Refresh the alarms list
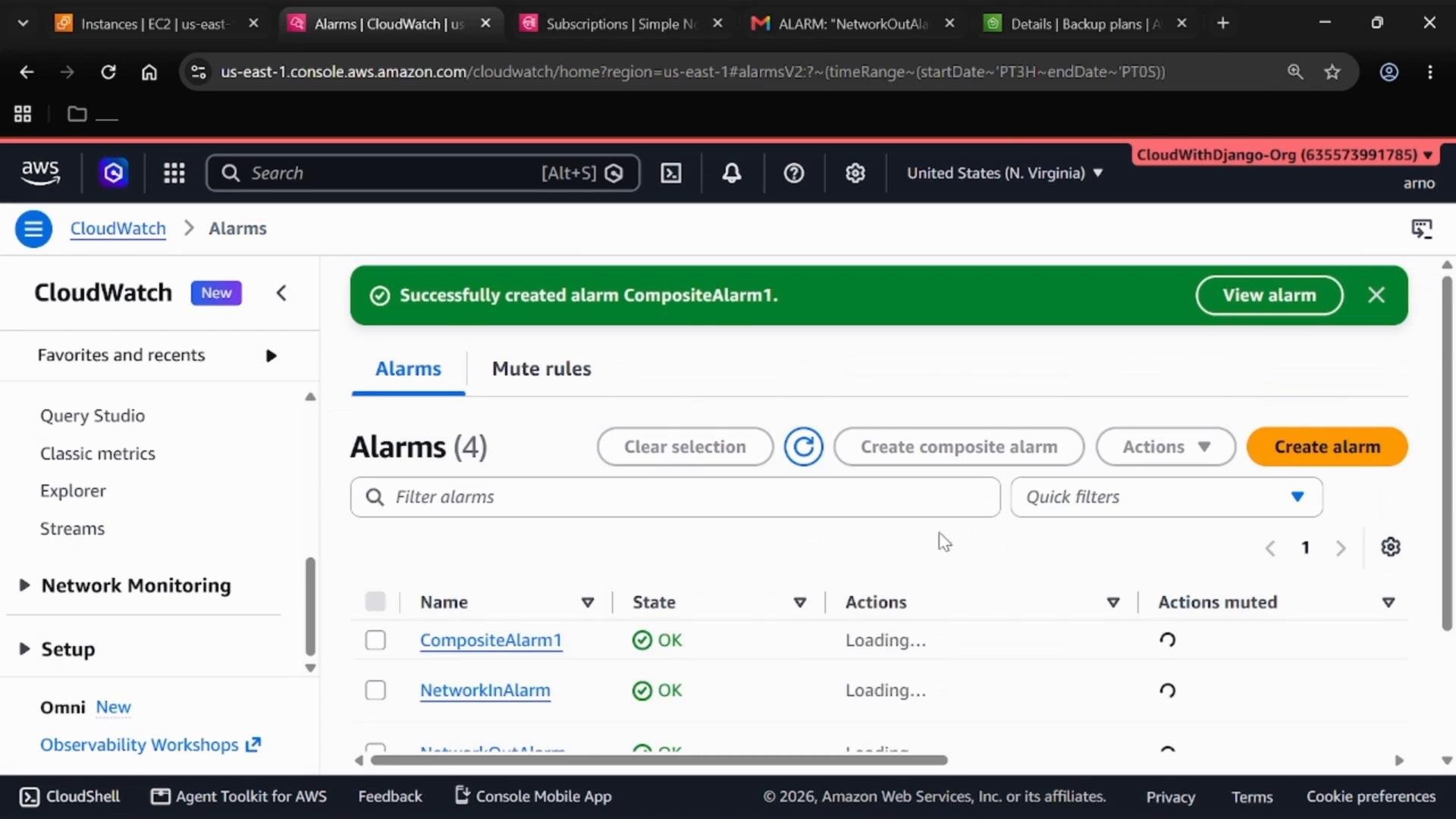This screenshot has height=819, width=1456. pos(804,447)
